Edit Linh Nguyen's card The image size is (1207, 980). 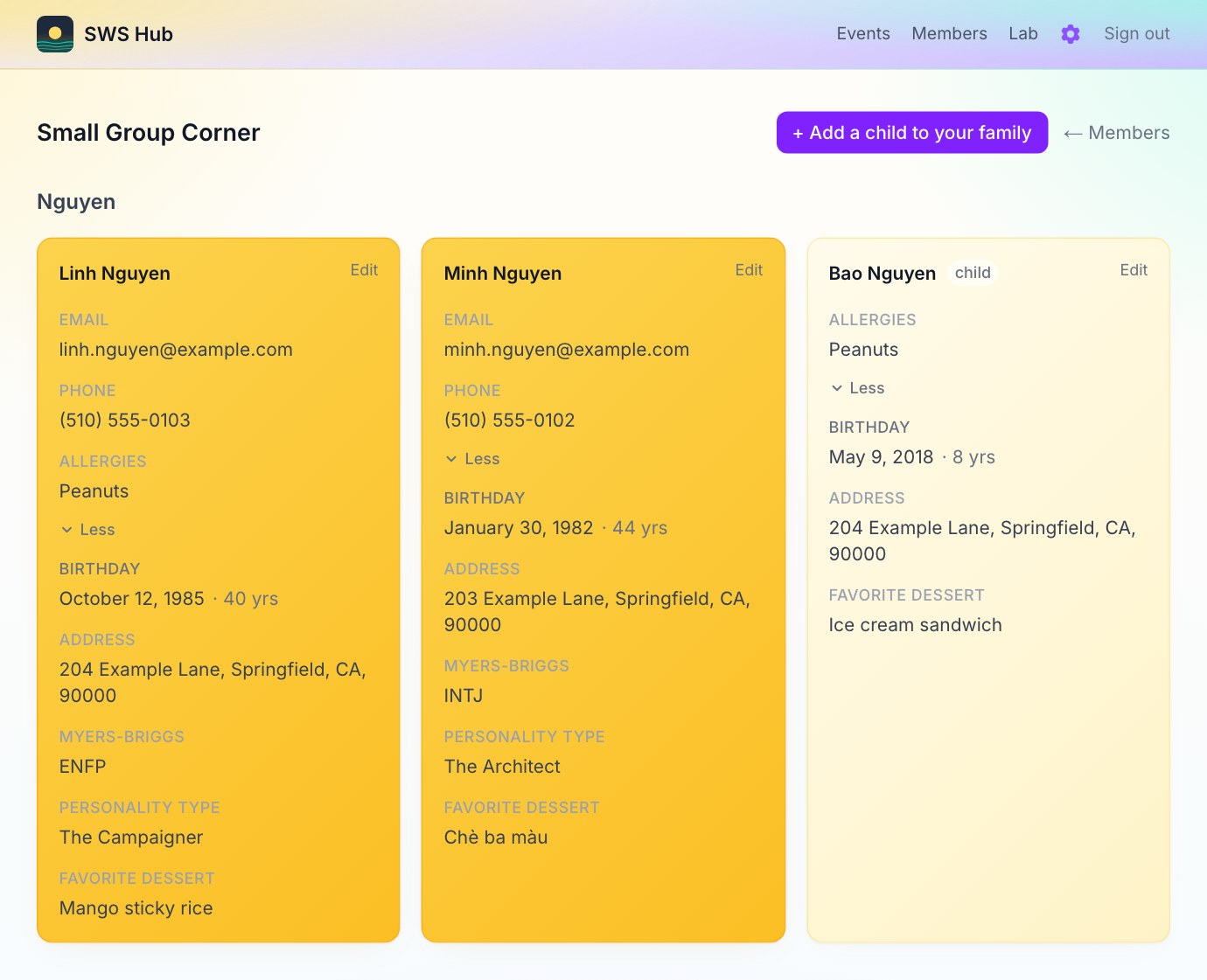click(364, 270)
